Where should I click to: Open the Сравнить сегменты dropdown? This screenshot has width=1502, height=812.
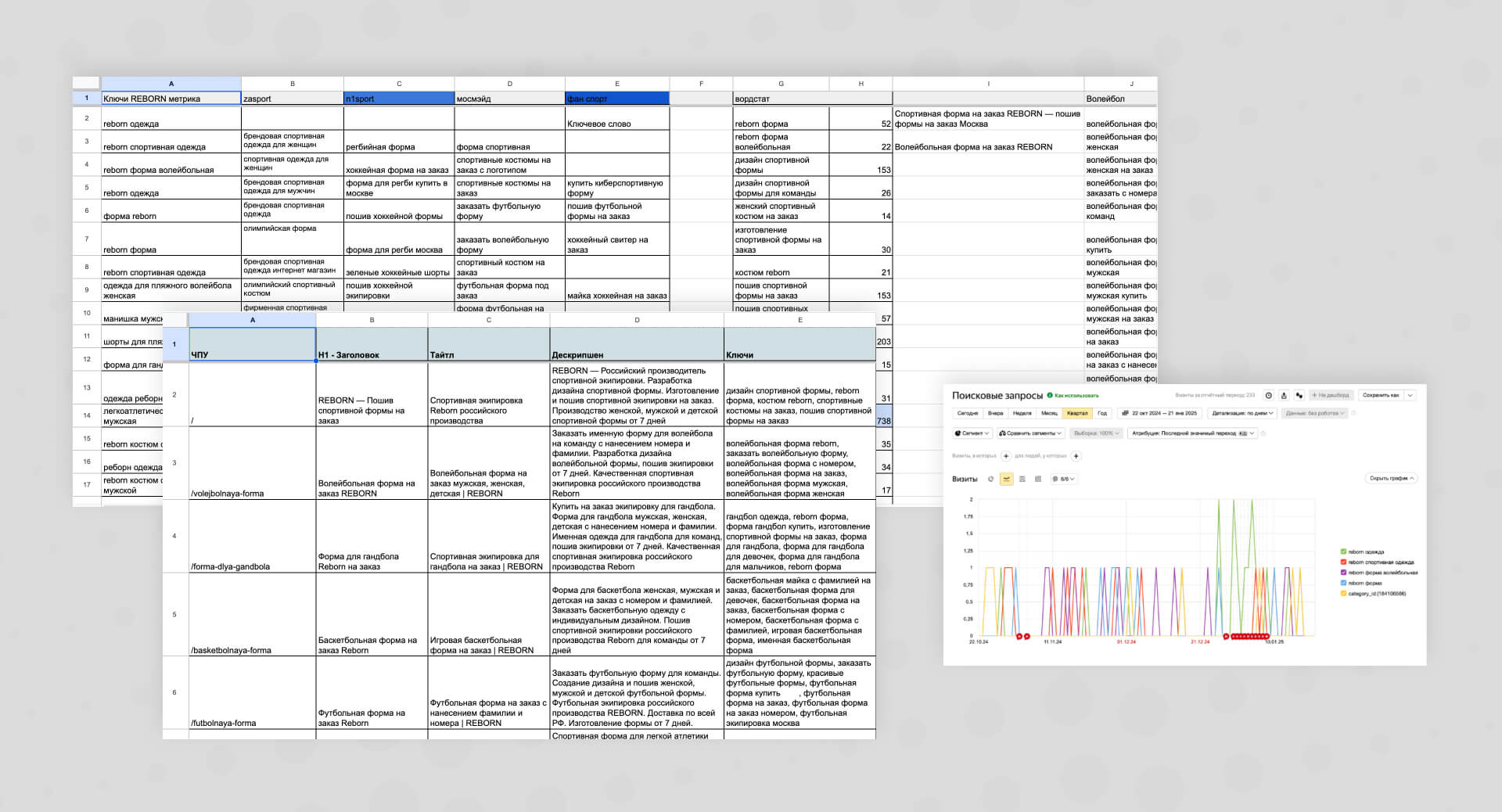click(1030, 433)
